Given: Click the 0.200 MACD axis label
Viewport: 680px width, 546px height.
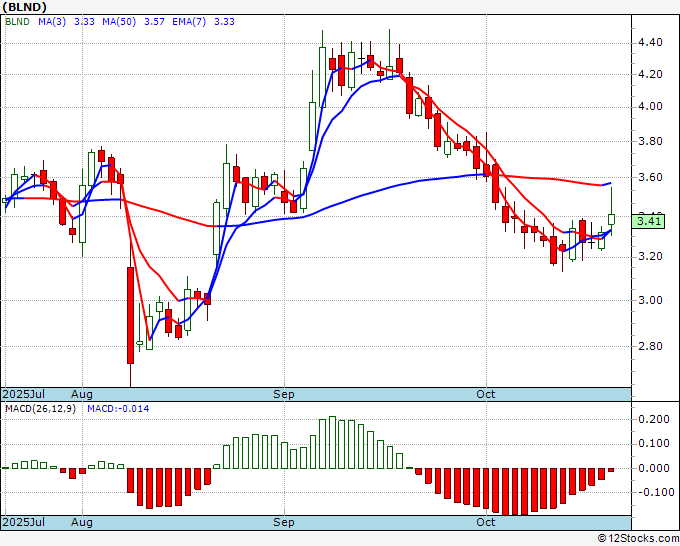Looking at the screenshot, I should click(x=654, y=419).
